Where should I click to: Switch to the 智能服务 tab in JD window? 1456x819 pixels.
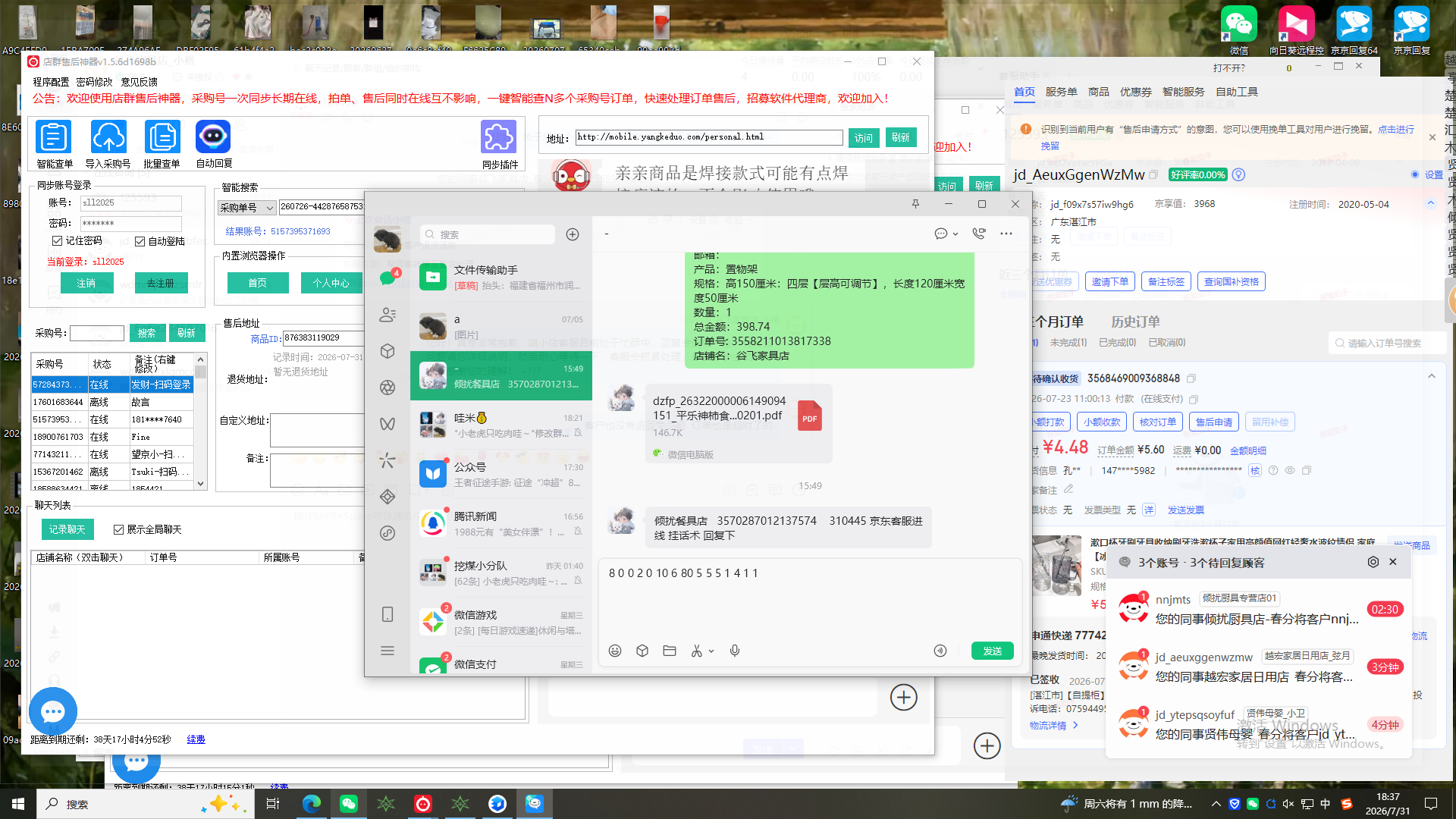(x=1184, y=92)
